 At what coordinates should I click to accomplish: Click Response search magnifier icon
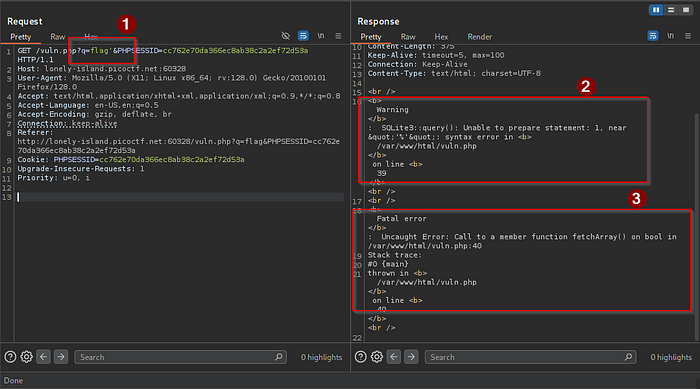point(629,357)
